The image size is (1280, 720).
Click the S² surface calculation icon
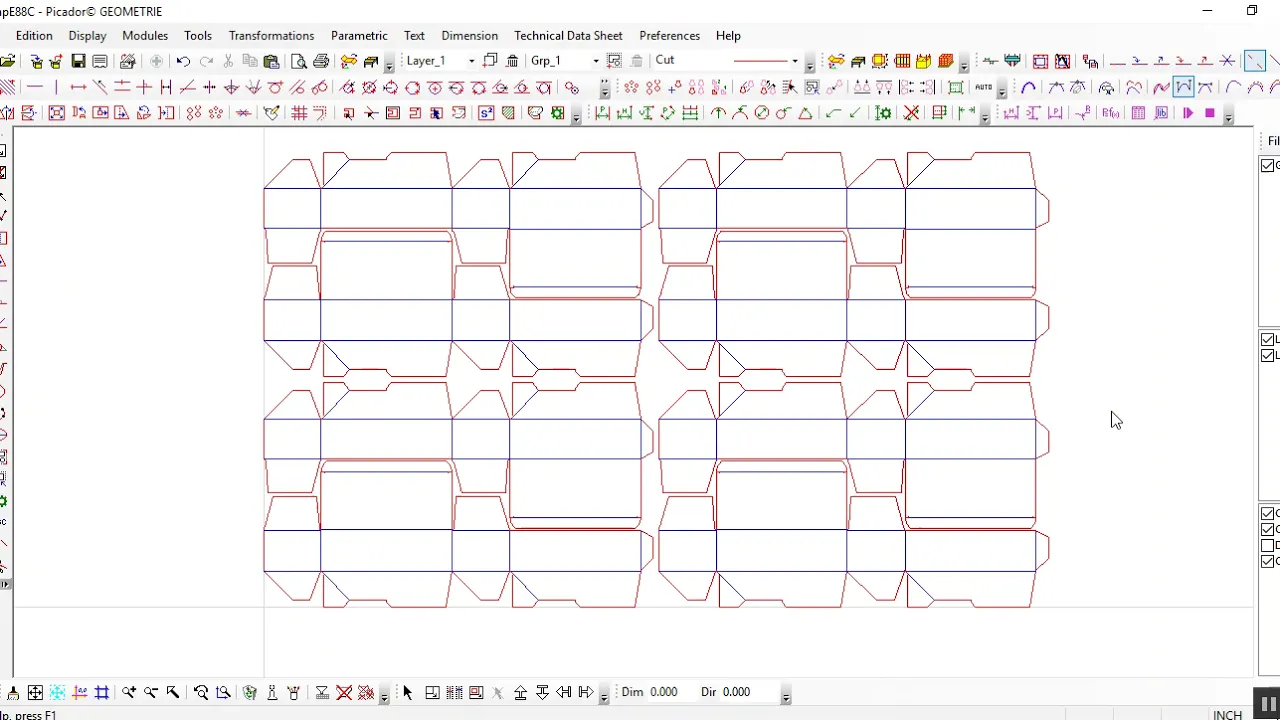(486, 113)
